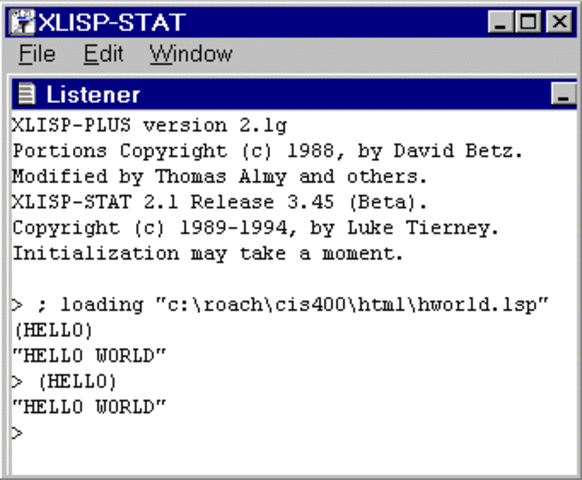This screenshot has width=582, height=480.
Task: Click the line 'XLISP-PLUS version 2.1g'
Action: [x=149, y=125]
